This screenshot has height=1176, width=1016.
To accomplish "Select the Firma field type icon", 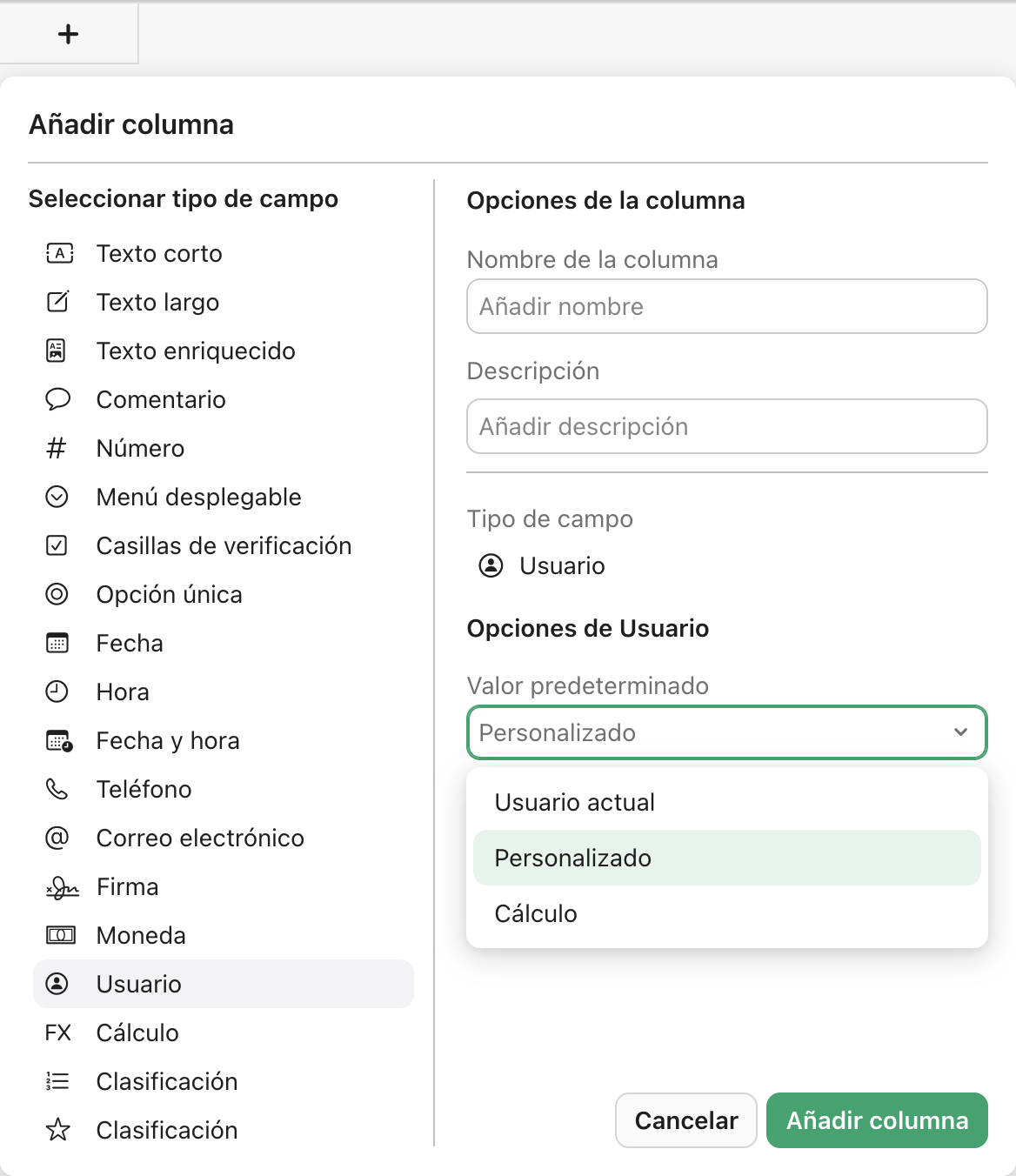I will 57,886.
